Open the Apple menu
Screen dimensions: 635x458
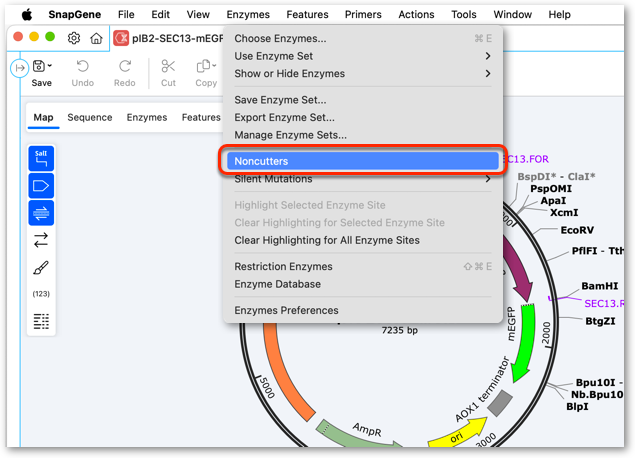tap(27, 15)
